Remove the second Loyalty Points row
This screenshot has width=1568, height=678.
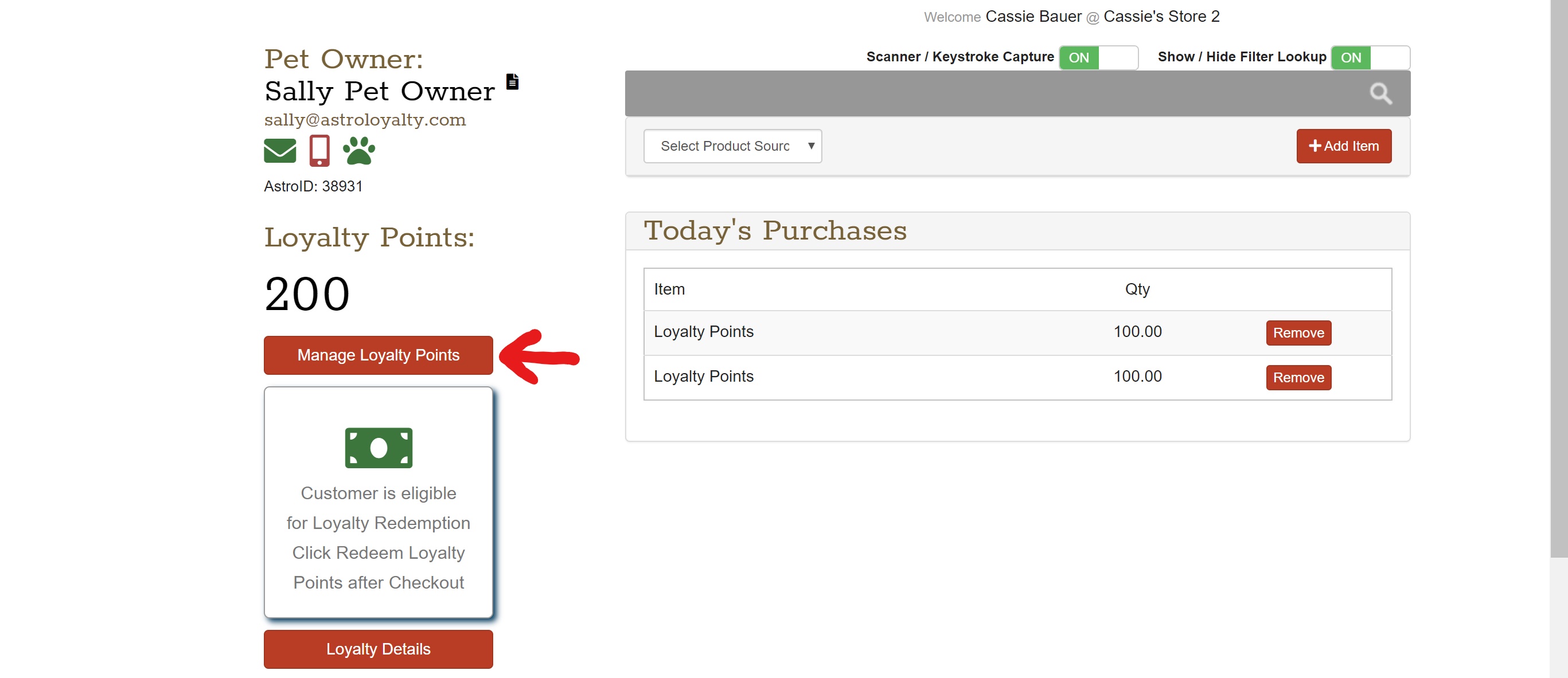[1298, 378]
